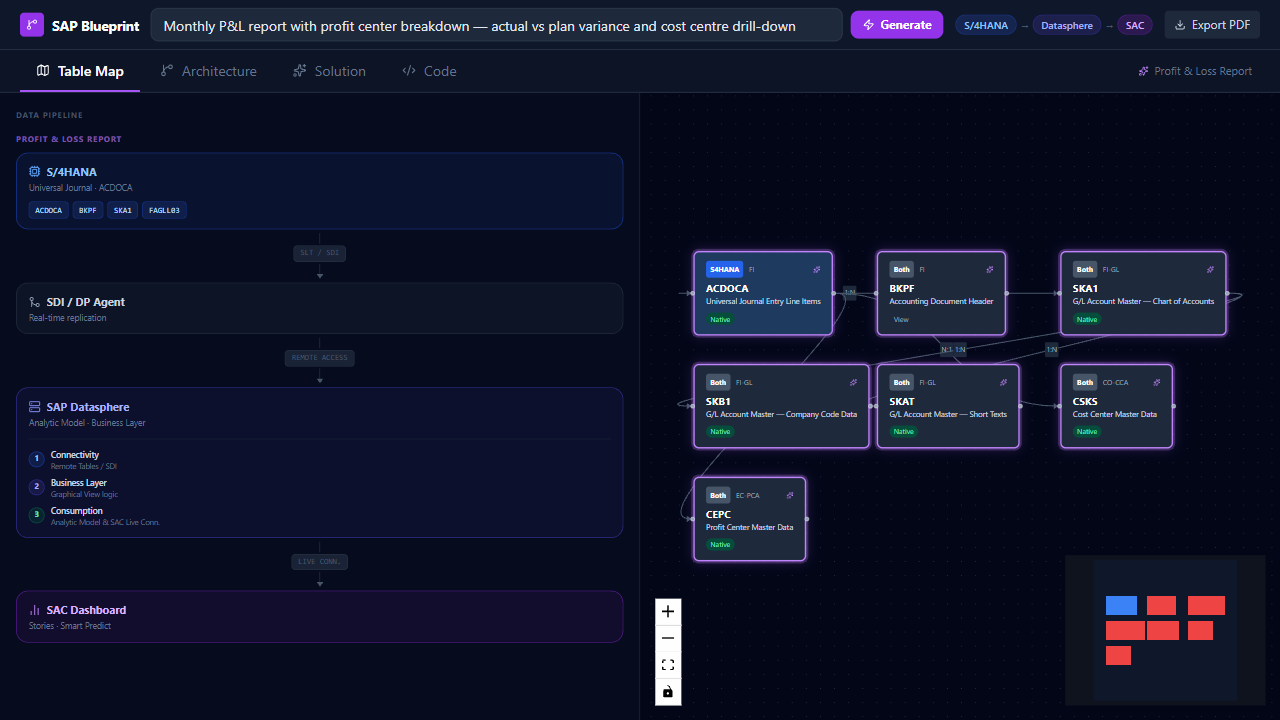Toggle the Native badge on the SKAT node
Screen dimensions: 1280x720
pos(904,431)
